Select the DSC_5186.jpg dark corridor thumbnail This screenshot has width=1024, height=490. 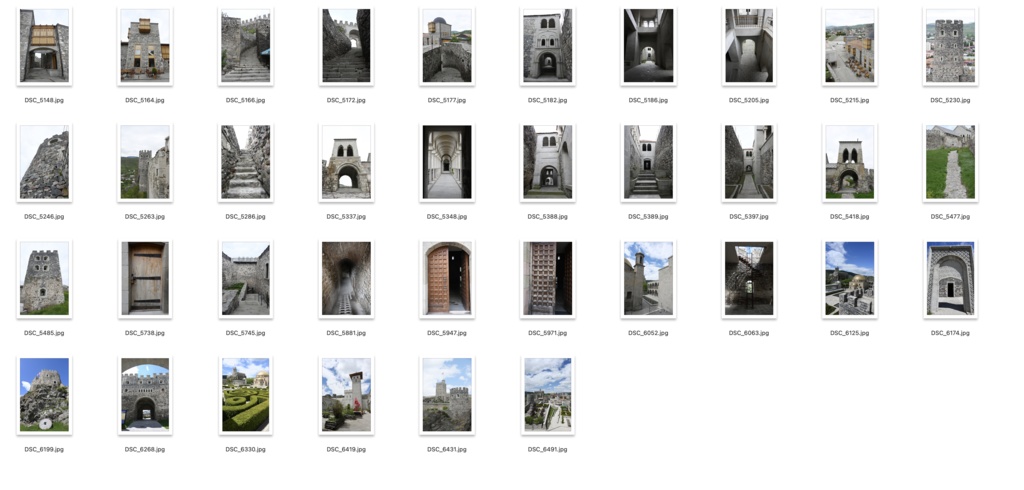coord(648,46)
